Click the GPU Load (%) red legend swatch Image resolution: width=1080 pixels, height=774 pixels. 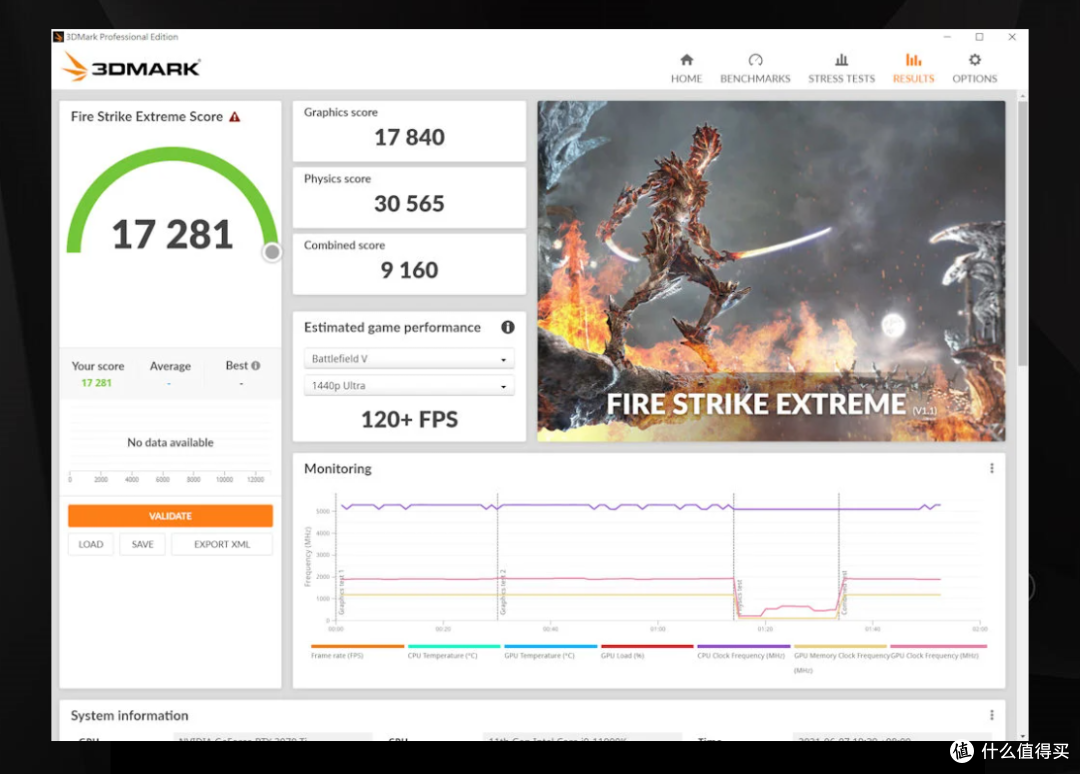[647, 646]
